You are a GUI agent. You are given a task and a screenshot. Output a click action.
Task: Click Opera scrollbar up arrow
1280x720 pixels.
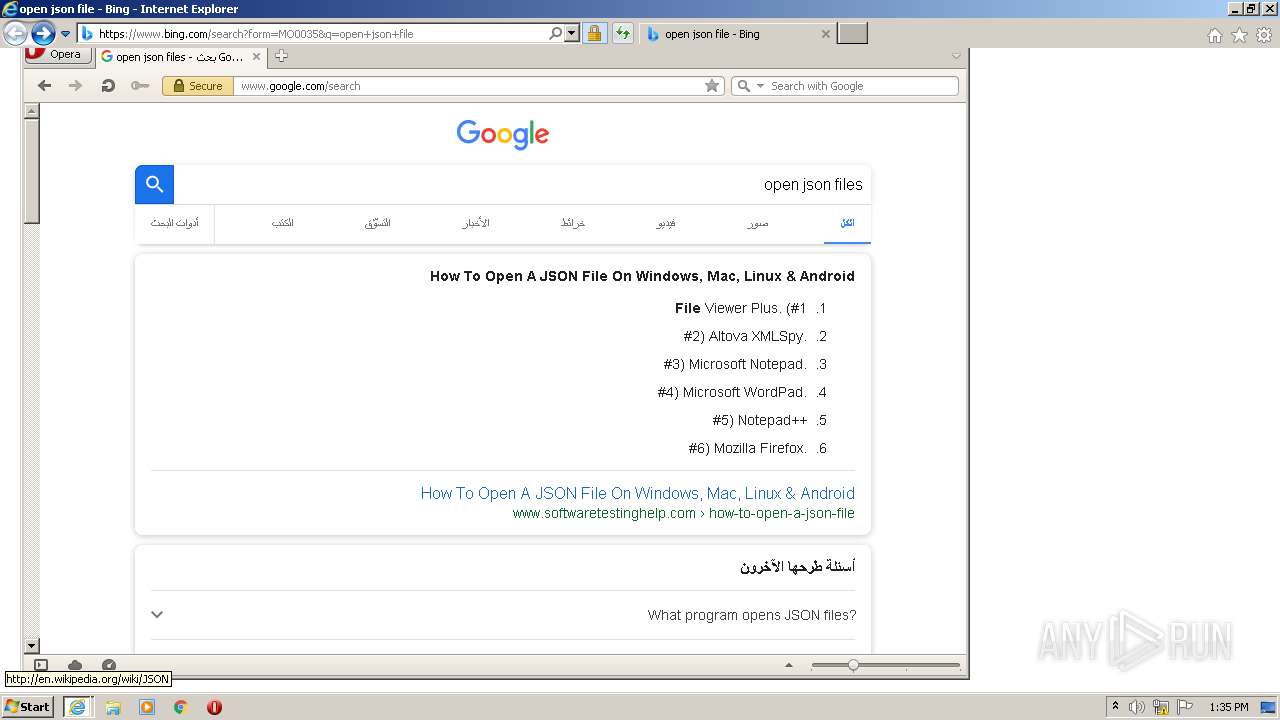click(x=31, y=112)
